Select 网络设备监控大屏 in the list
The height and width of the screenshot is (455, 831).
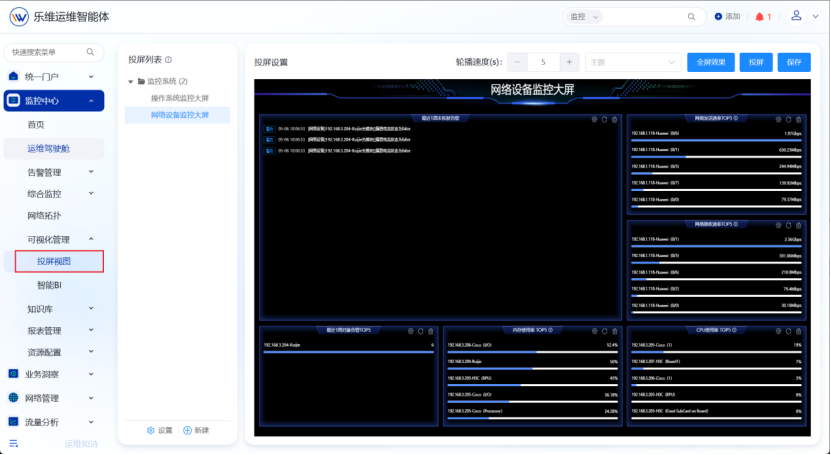pyautogui.click(x=178, y=115)
